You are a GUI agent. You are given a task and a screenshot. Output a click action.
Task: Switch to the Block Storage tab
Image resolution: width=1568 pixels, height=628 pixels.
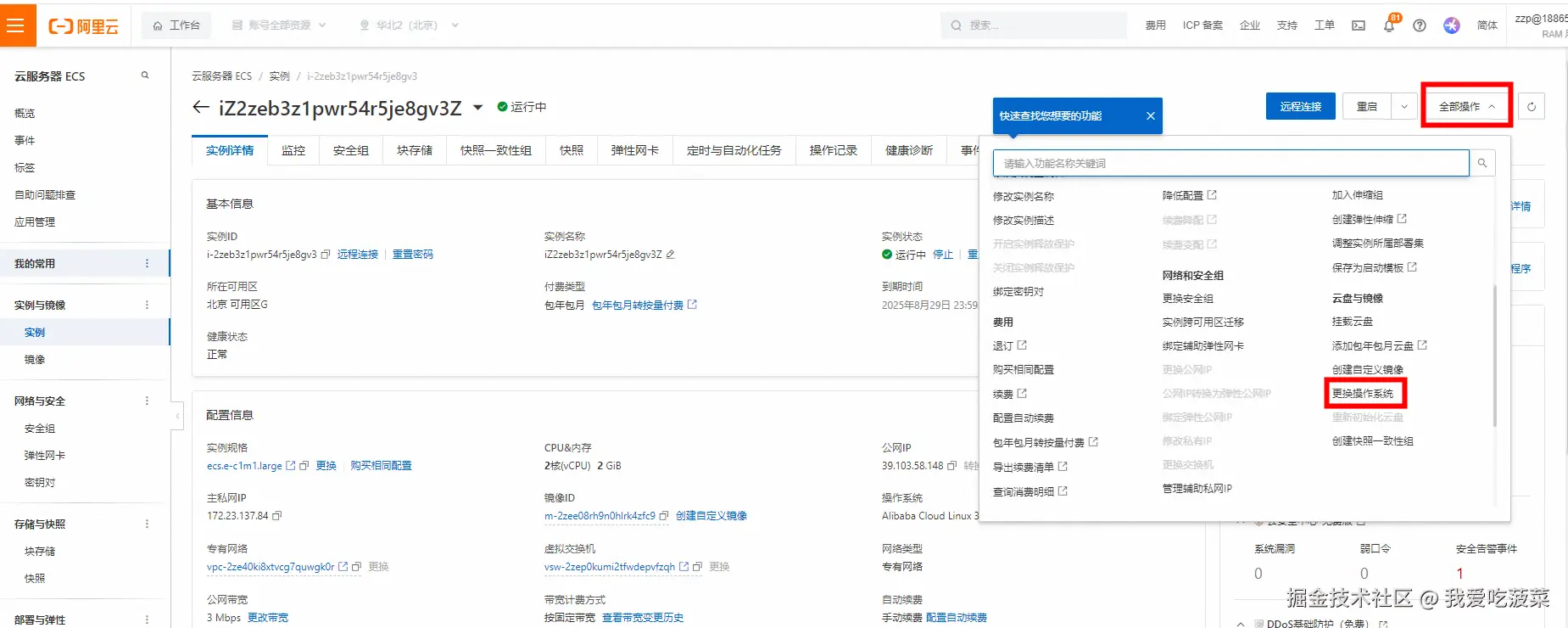point(415,150)
